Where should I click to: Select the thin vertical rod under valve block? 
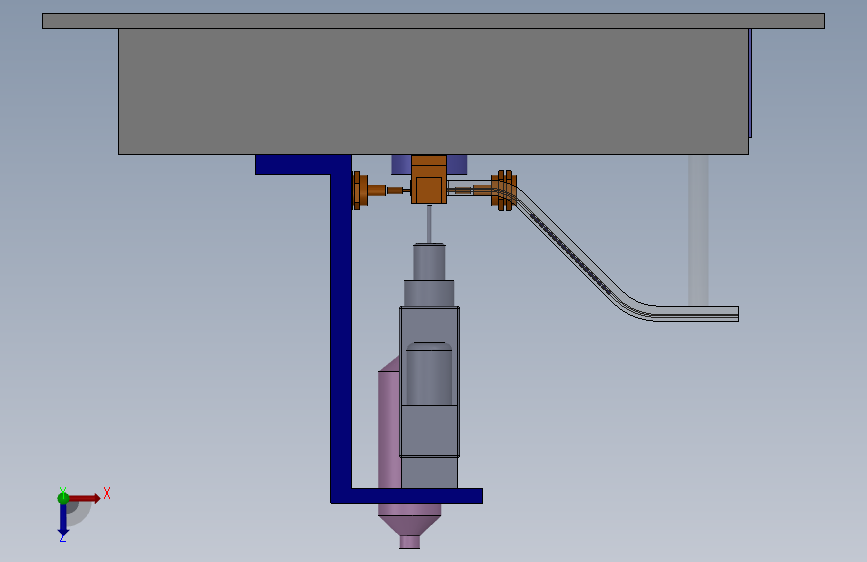pyautogui.click(x=429, y=224)
